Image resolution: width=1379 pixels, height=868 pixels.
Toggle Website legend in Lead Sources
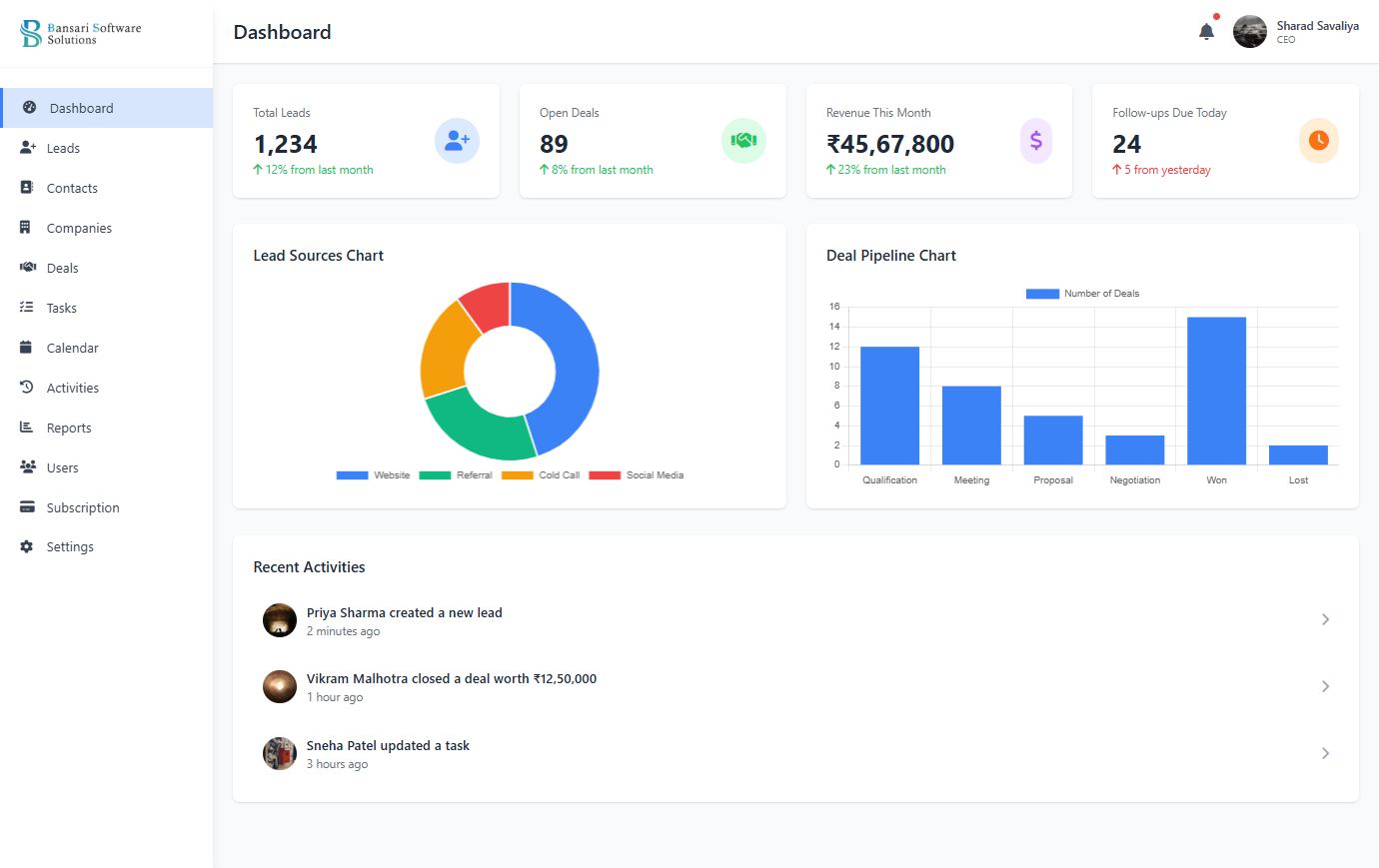tap(373, 475)
